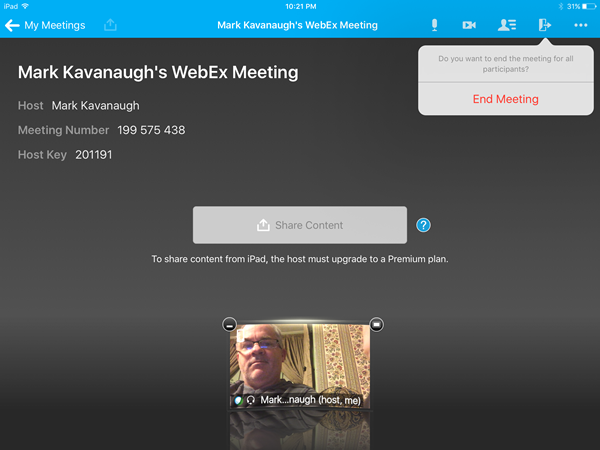This screenshot has width=600, height=450.
Task: Tap the 'Do you want to end the meeting' prompt
Action: click(505, 64)
